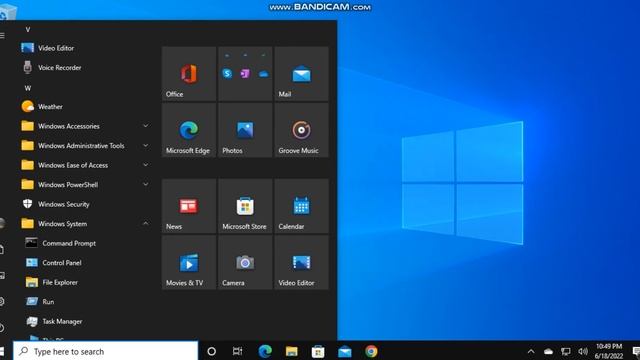
Task: Collapse the Windows System folder
Action: [86, 224]
